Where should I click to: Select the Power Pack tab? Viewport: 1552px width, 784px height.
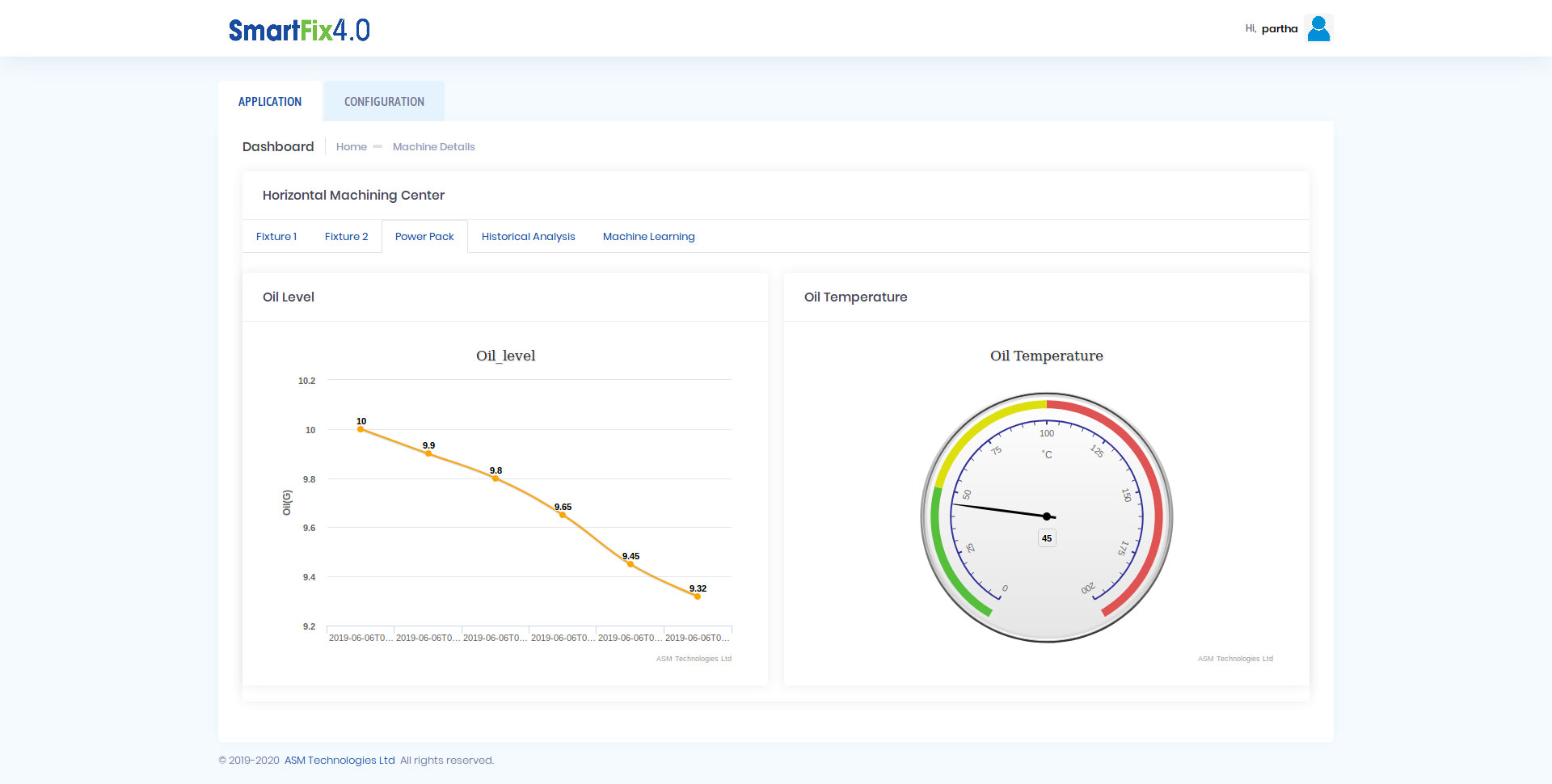[424, 237]
